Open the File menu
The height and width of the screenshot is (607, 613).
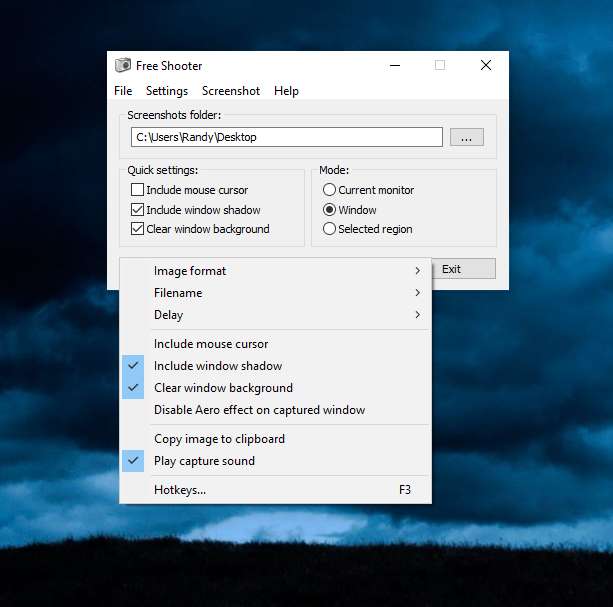pos(123,91)
